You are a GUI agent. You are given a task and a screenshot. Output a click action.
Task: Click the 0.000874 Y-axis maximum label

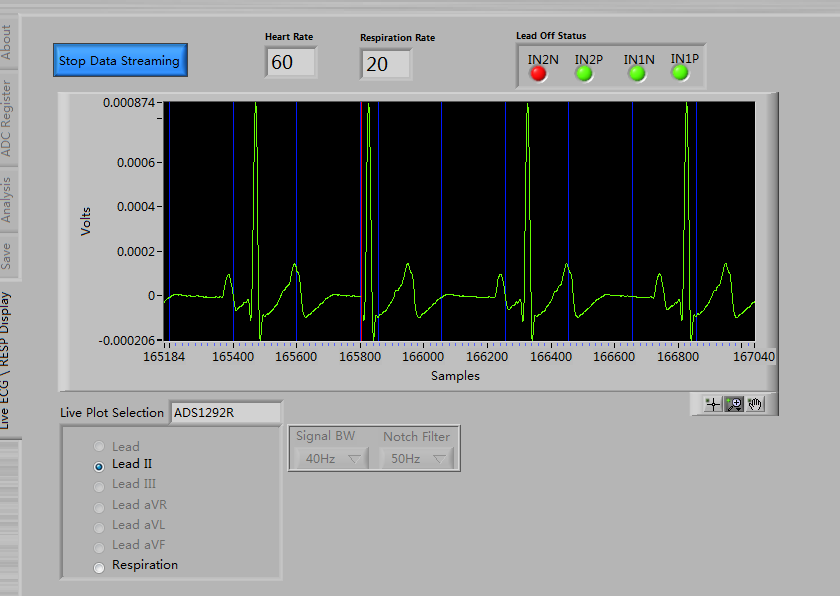click(x=129, y=102)
